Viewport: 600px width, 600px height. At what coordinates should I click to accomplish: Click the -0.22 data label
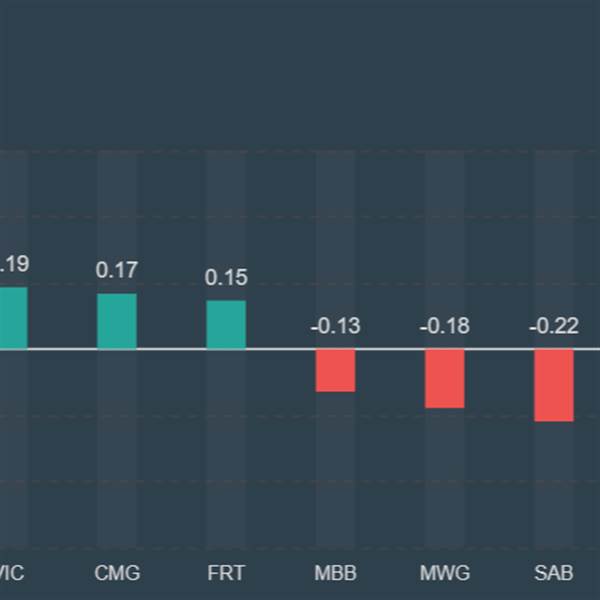click(553, 326)
